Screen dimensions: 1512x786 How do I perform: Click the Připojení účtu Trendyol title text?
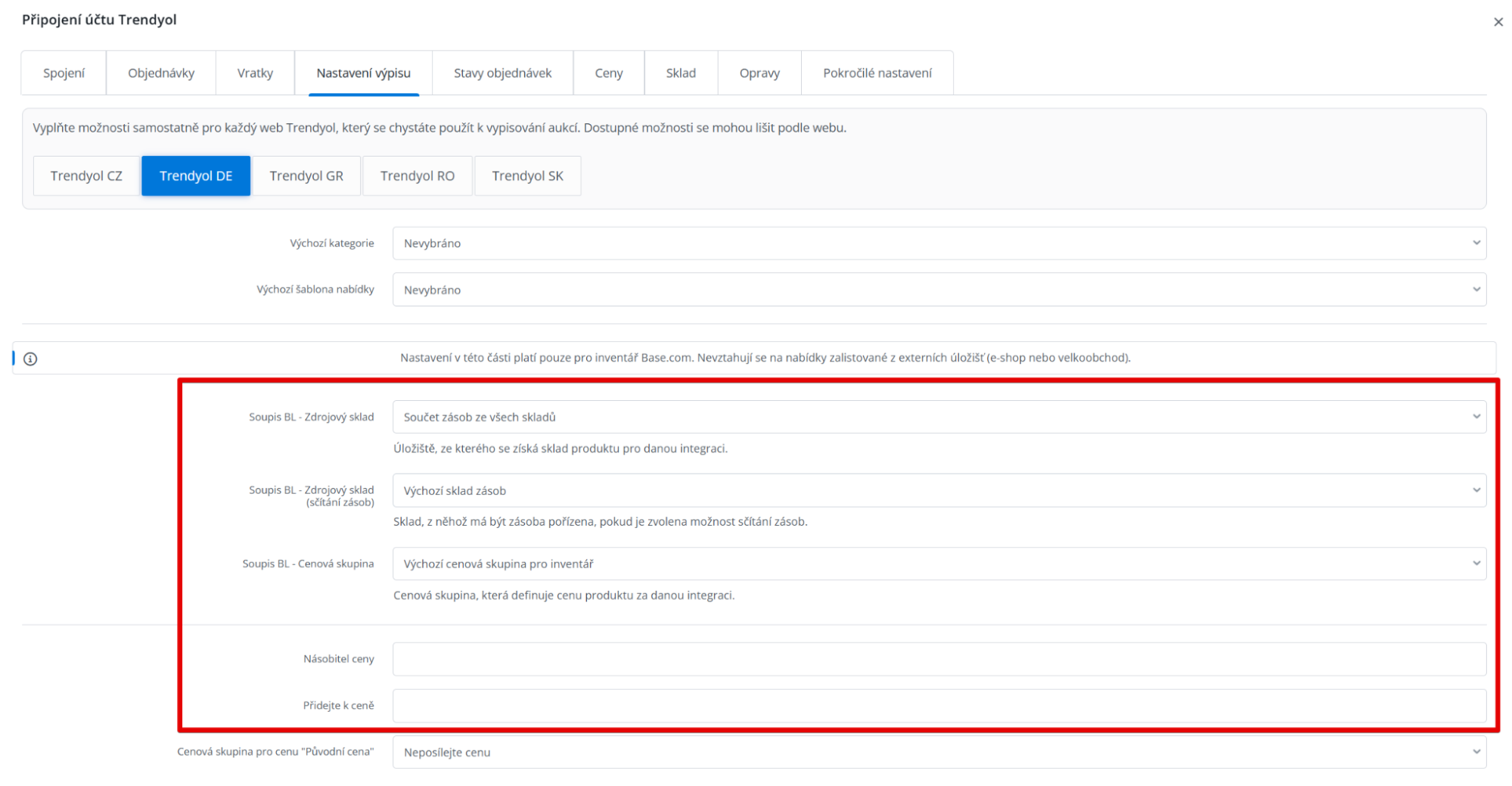click(99, 20)
